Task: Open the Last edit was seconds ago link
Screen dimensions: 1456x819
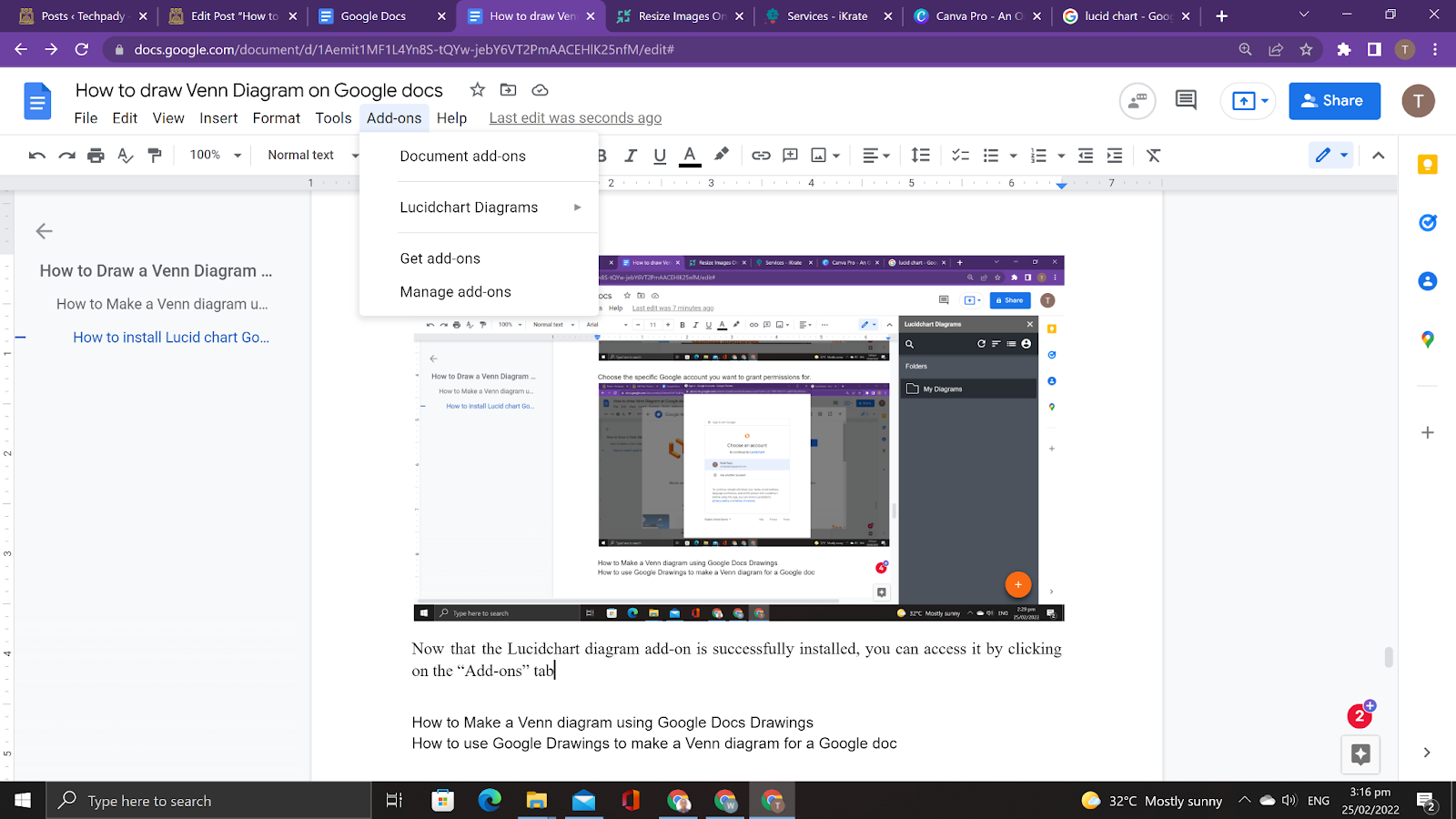Action: pos(575,118)
